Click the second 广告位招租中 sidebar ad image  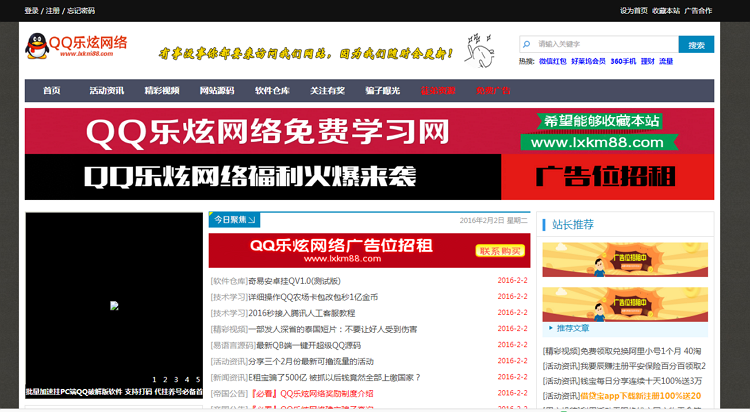coord(625,304)
